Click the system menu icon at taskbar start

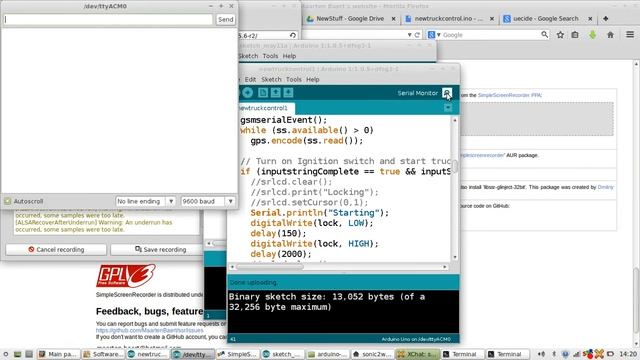click(x=6, y=354)
